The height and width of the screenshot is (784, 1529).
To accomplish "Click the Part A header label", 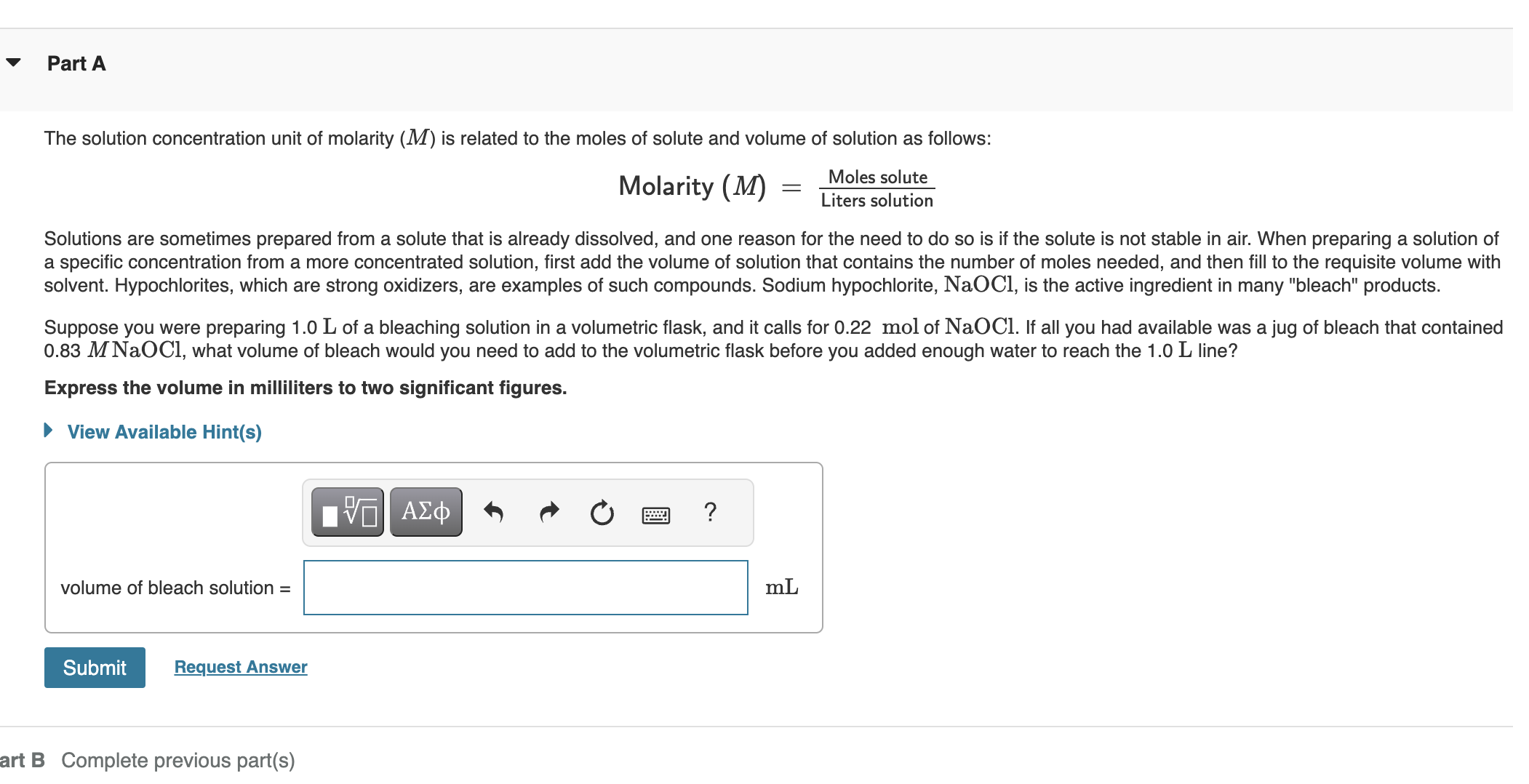I will 76,63.
